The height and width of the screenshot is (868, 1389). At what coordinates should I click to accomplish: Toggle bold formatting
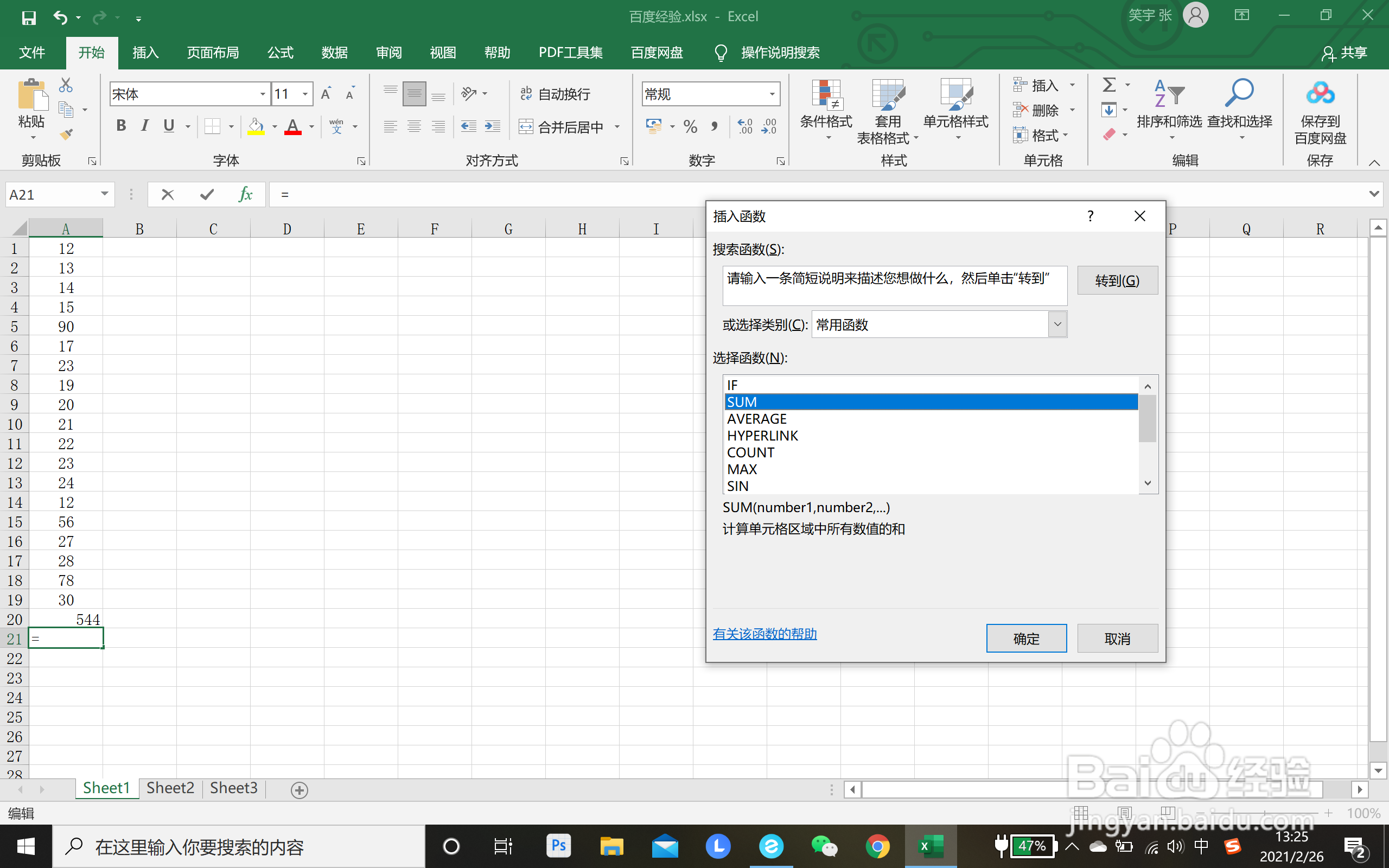pos(121,125)
